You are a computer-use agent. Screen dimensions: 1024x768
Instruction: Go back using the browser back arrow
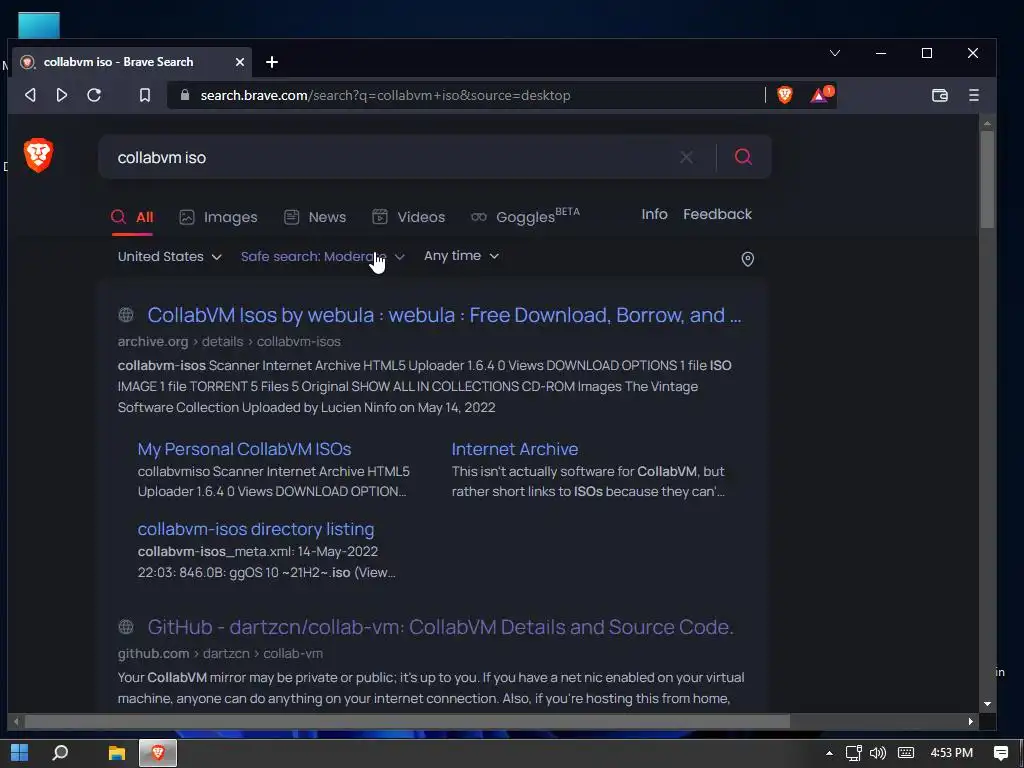pos(30,95)
